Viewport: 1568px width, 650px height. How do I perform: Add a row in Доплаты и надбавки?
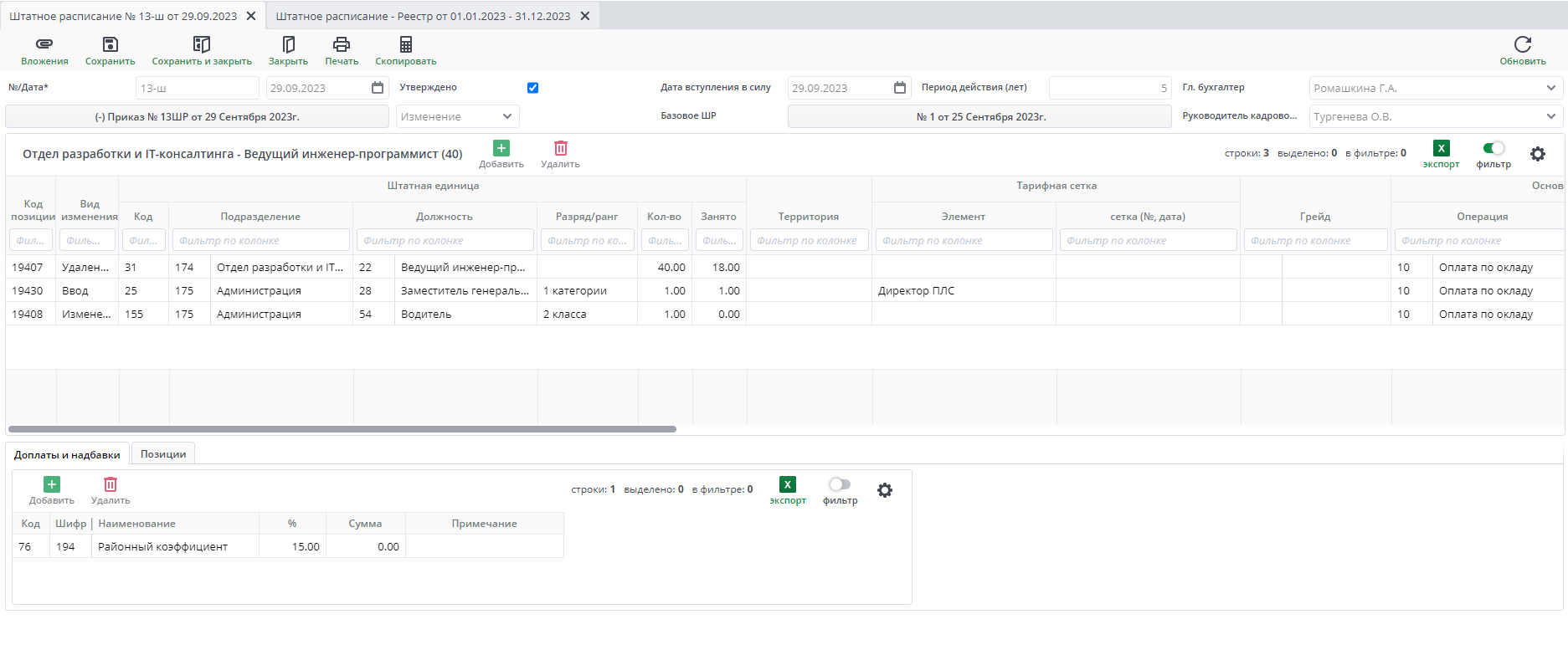point(52,484)
